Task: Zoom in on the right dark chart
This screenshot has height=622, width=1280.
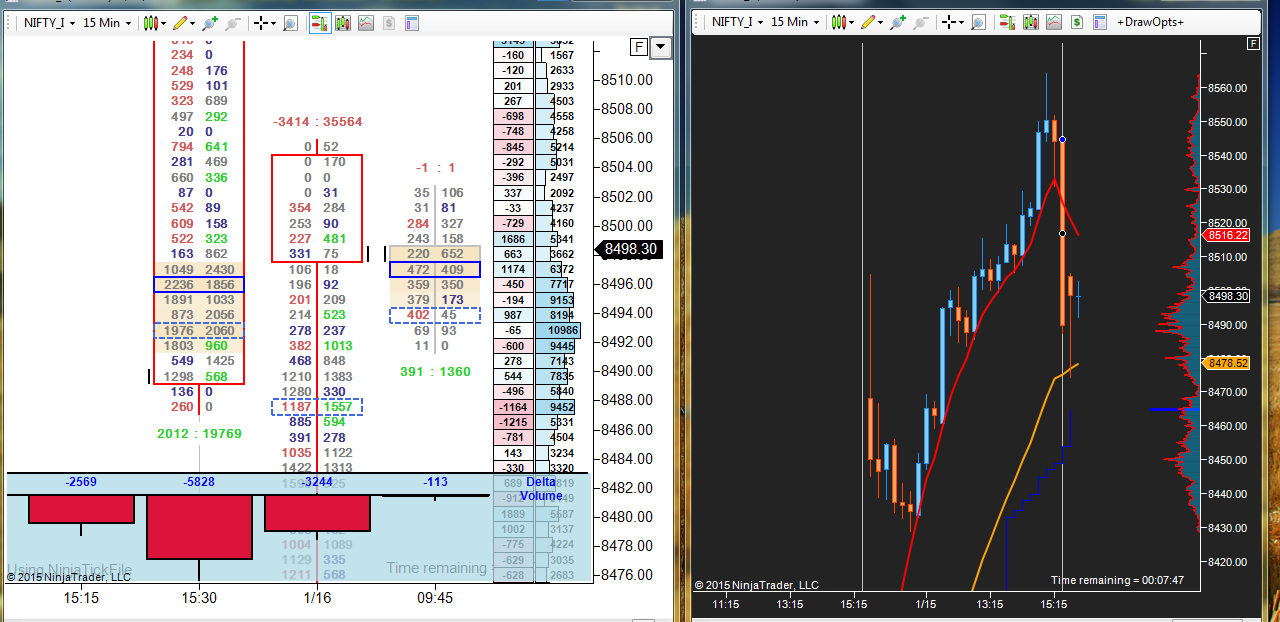Action: tap(898, 22)
